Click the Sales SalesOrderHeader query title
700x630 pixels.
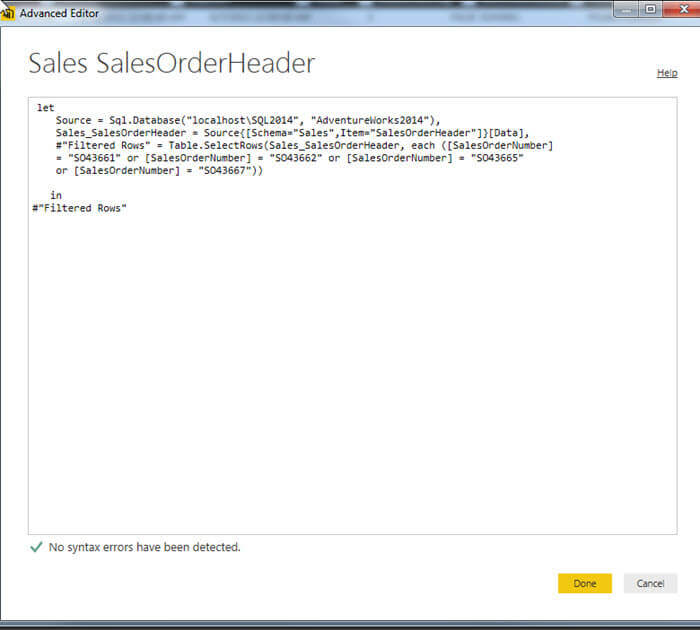[172, 63]
